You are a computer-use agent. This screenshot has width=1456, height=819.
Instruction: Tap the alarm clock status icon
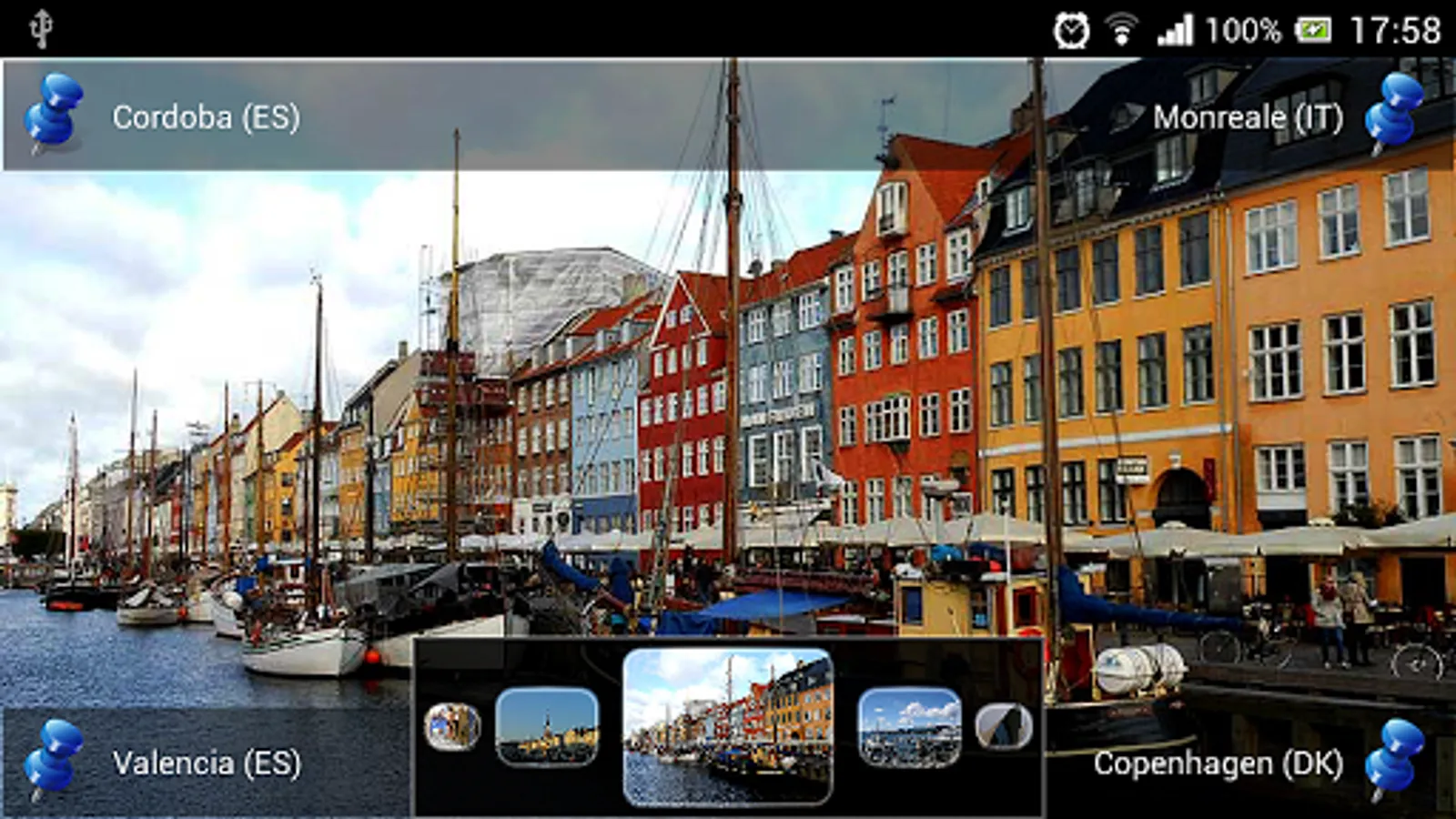(x=1071, y=31)
